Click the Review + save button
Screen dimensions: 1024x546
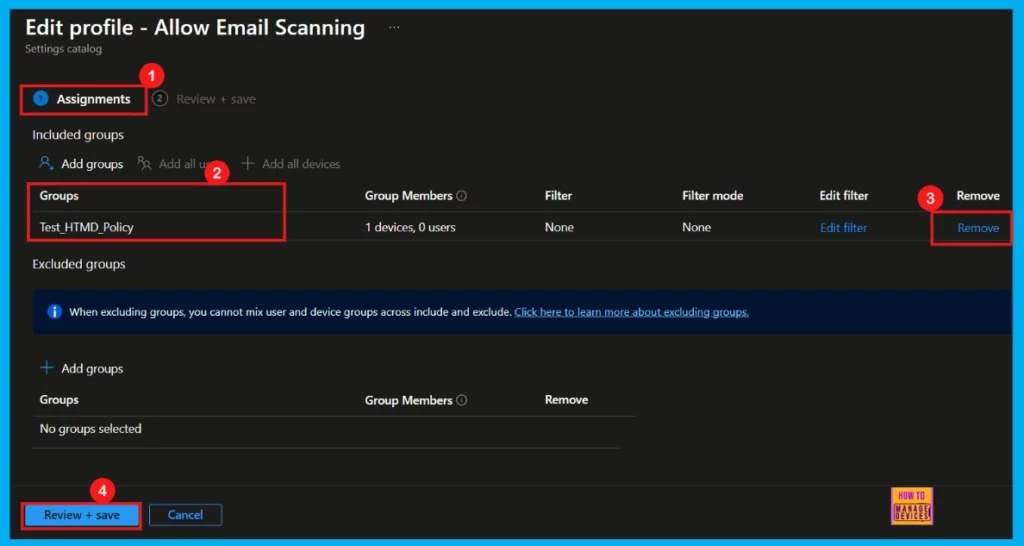click(x=82, y=515)
